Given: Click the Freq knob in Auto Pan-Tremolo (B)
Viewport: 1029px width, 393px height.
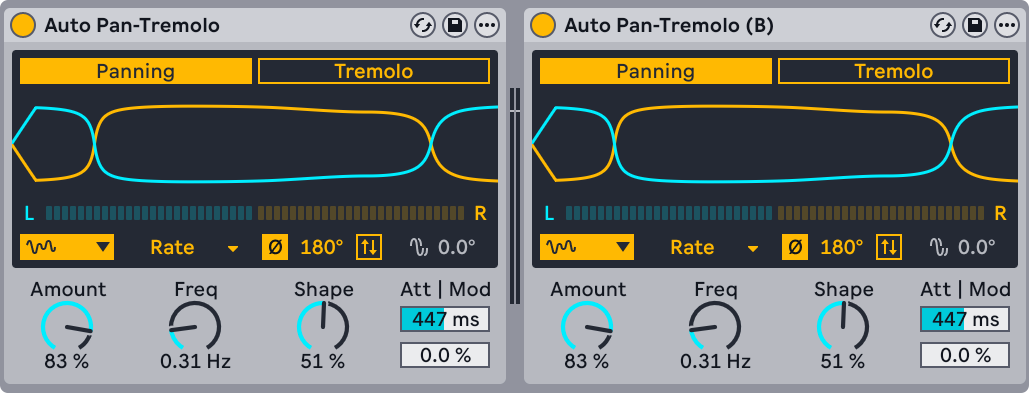Looking at the screenshot, I should click(x=715, y=326).
